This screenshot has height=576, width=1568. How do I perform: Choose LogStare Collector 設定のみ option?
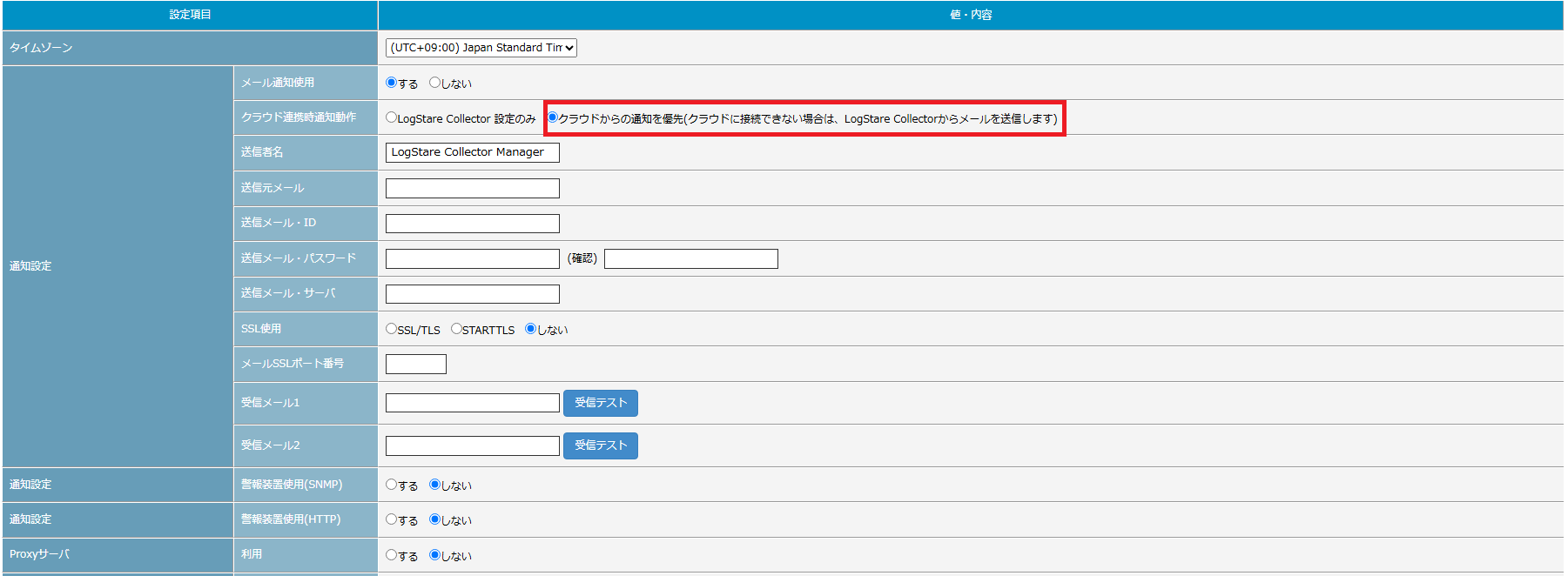click(391, 117)
